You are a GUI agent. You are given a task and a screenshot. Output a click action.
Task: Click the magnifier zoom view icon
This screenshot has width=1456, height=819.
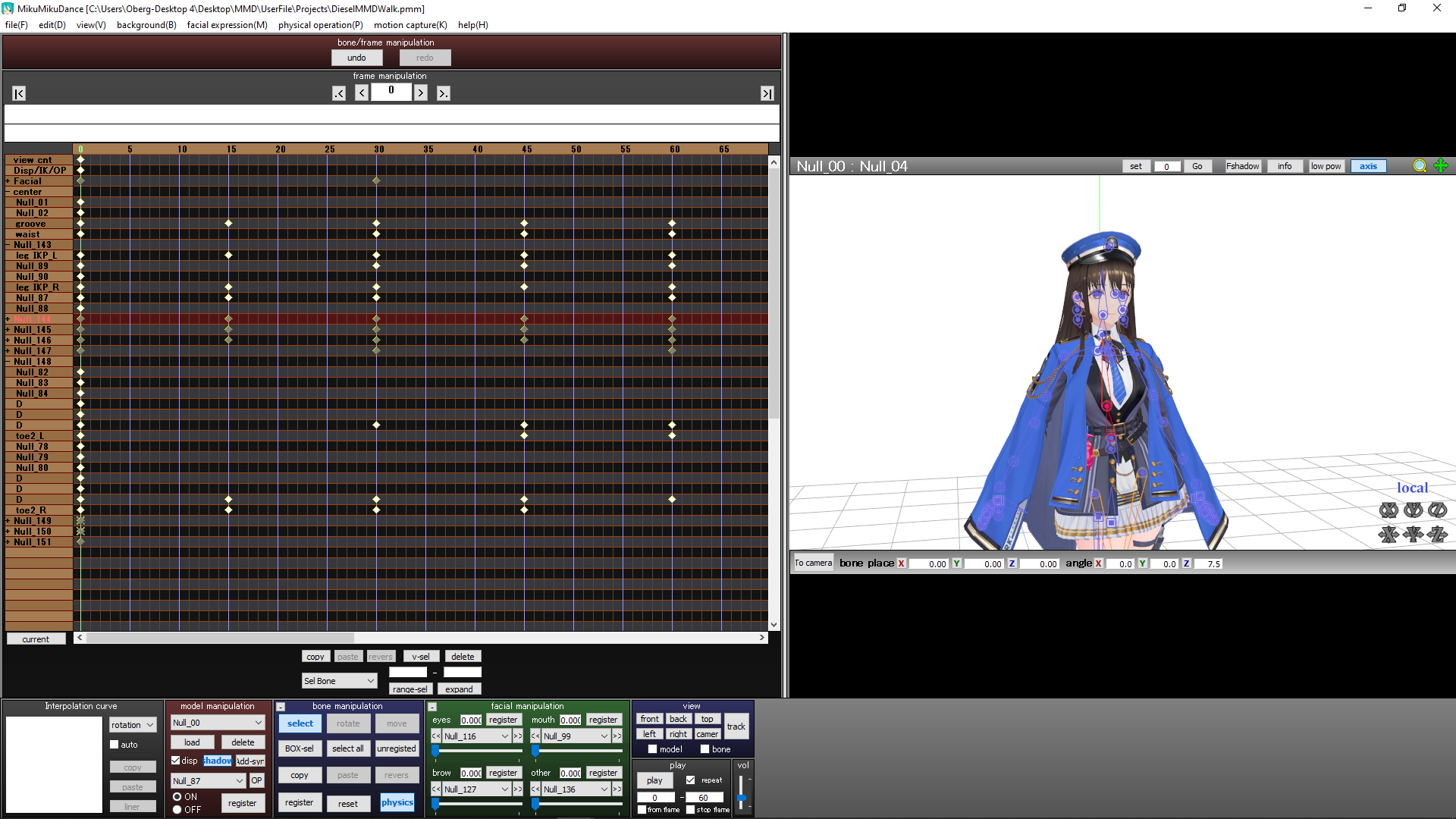point(1420,166)
